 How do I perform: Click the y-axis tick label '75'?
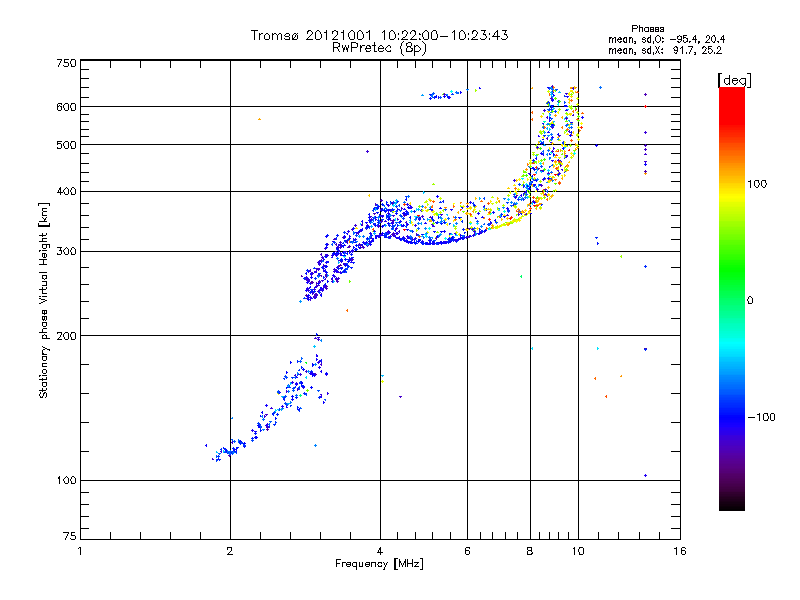point(70,536)
